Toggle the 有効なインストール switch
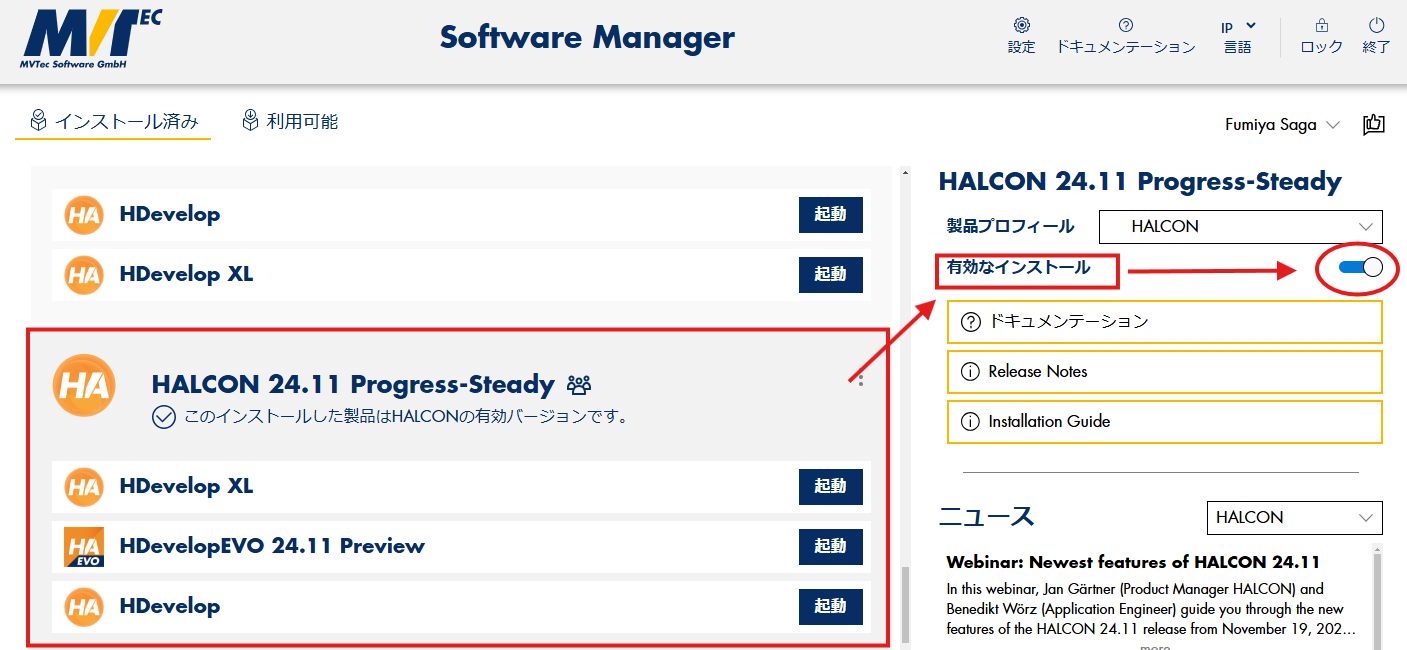Viewport: 1407px width, 650px height. coord(1359,267)
